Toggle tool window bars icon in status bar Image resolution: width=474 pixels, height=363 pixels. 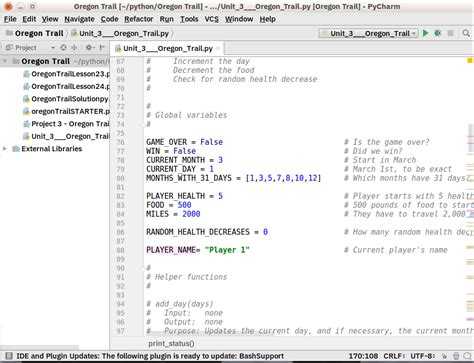(x=9, y=356)
